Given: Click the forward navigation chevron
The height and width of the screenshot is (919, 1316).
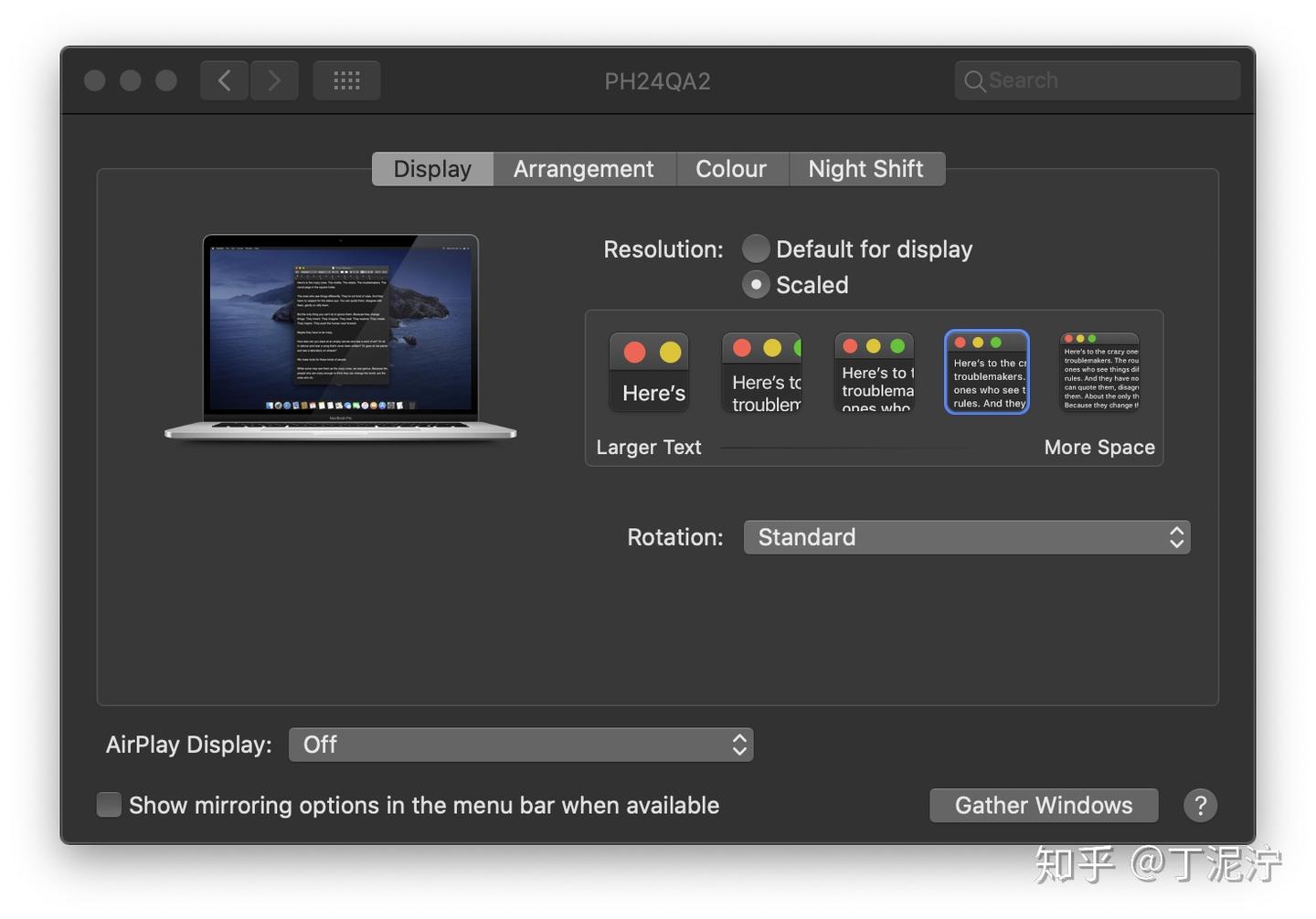Looking at the screenshot, I should (x=274, y=80).
